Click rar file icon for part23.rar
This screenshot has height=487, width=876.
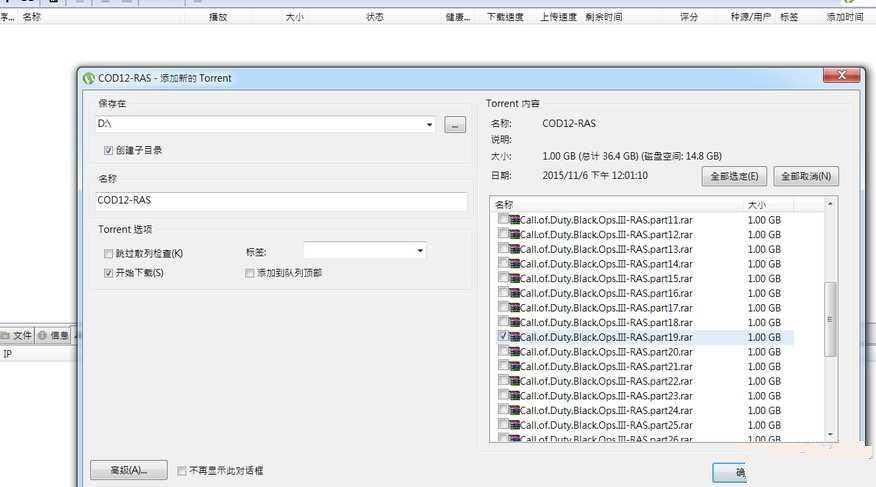515,395
